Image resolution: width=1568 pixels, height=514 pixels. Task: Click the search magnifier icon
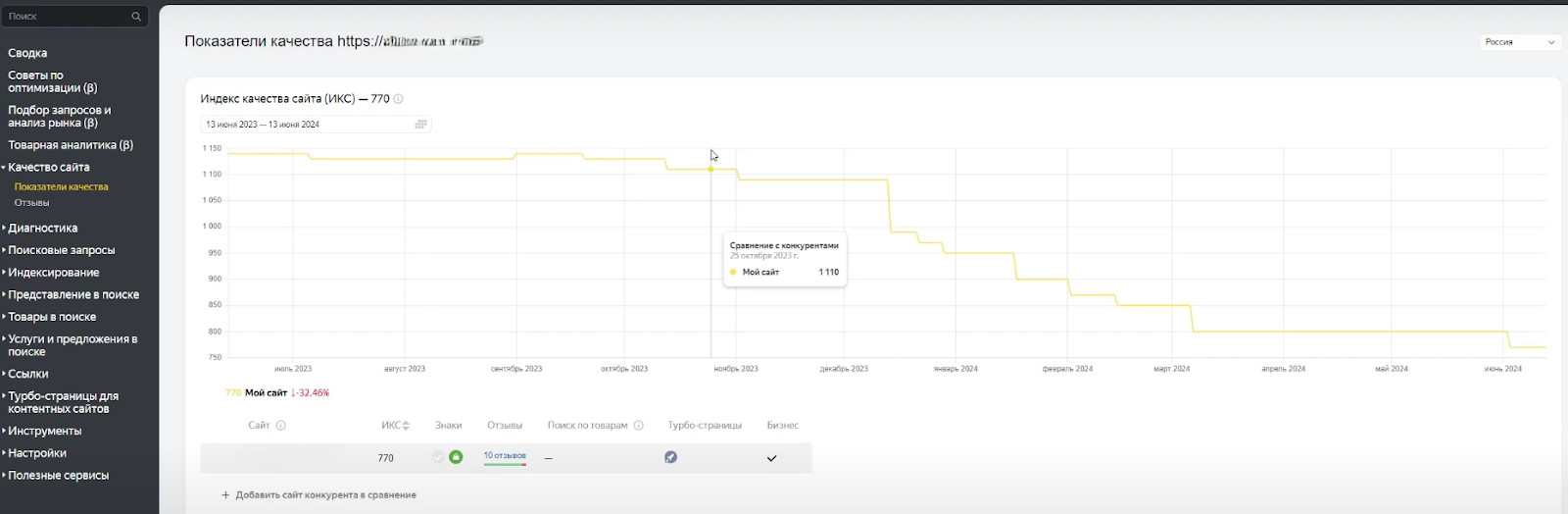pyautogui.click(x=136, y=17)
